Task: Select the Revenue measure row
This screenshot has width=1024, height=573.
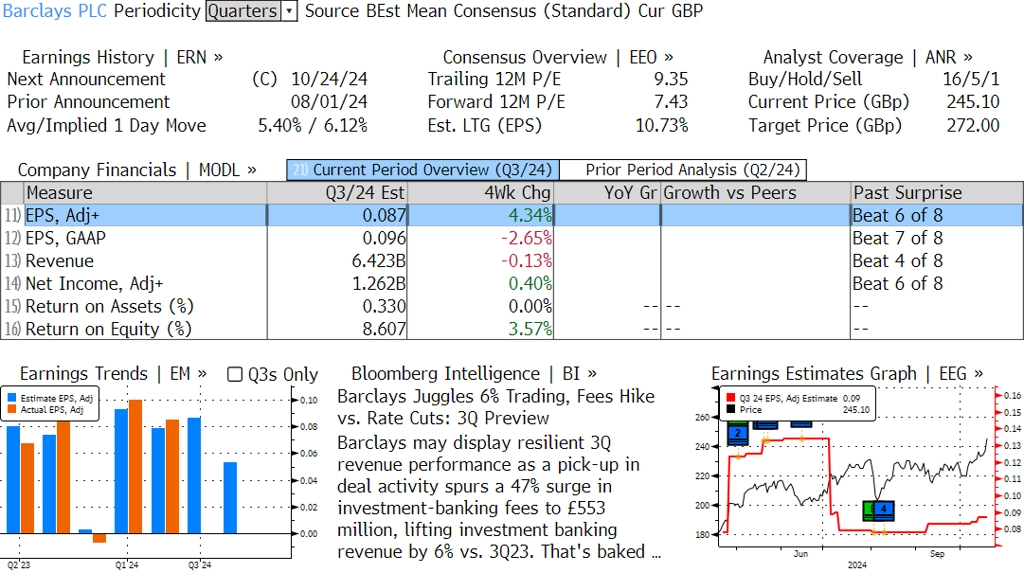Action: tap(512, 261)
